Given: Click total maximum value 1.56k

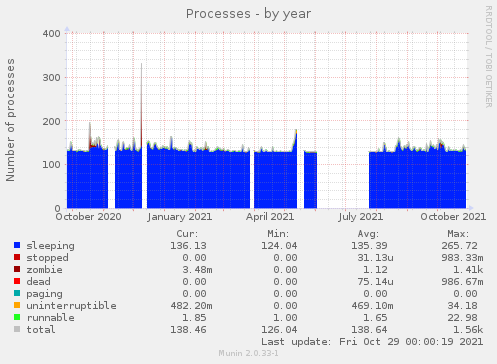Looking at the screenshot, I should point(469,330).
